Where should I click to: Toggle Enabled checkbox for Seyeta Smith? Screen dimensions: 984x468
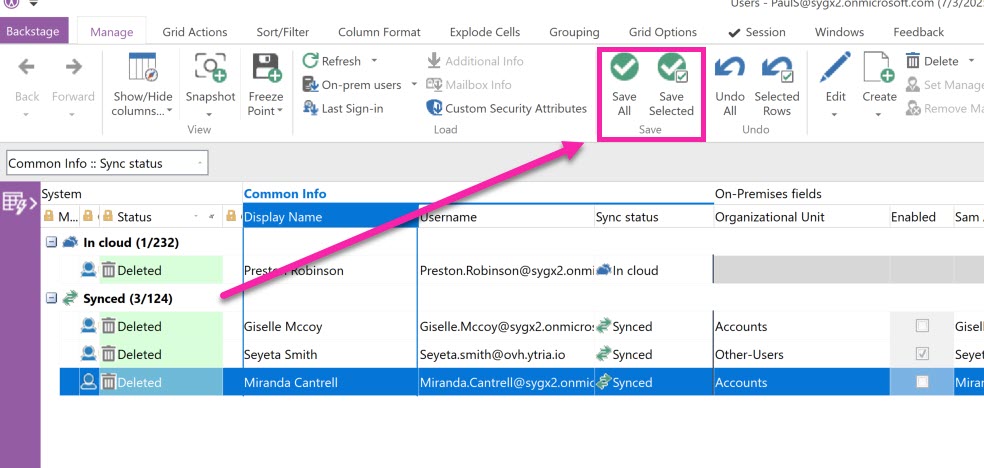(922, 354)
